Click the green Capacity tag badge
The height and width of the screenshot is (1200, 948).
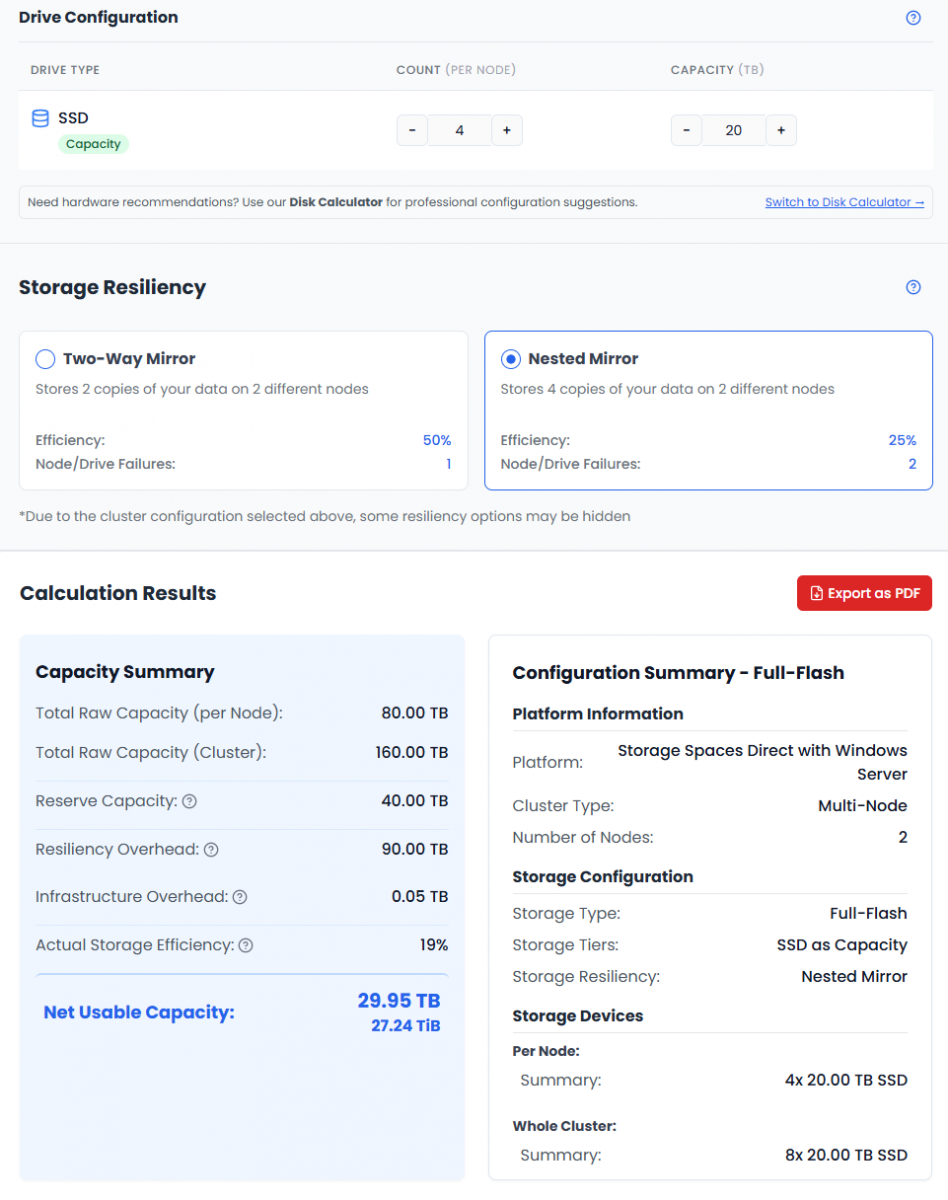[x=93, y=144]
